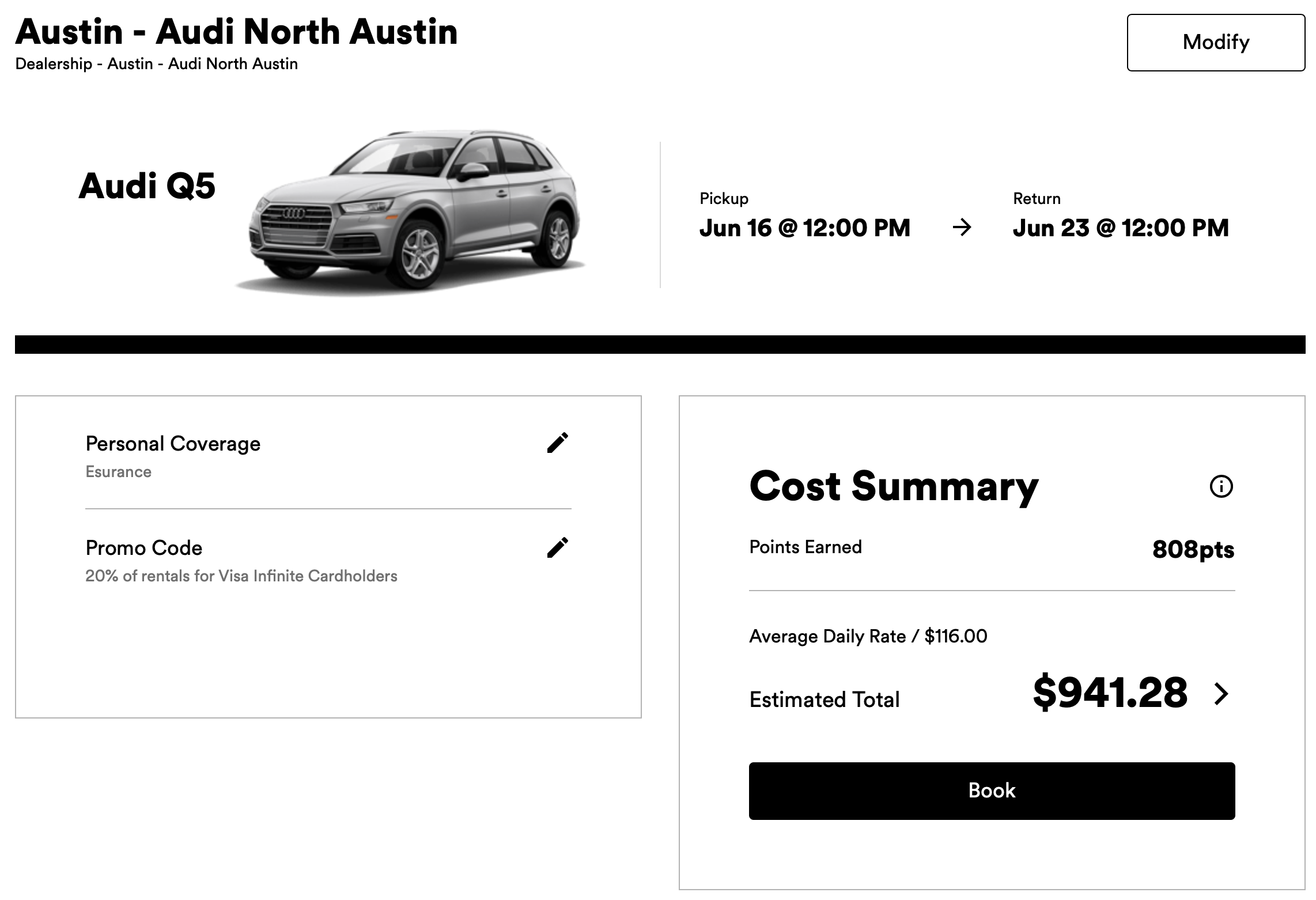The image size is (1316, 900).
Task: Edit Personal Coverage with pencil icon
Action: pyautogui.click(x=558, y=443)
